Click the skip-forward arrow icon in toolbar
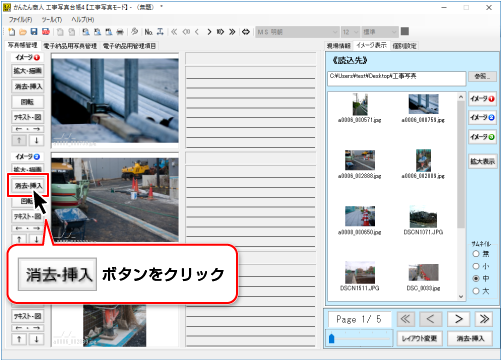This screenshot has height=360, width=501. pyautogui.click(x=220, y=32)
